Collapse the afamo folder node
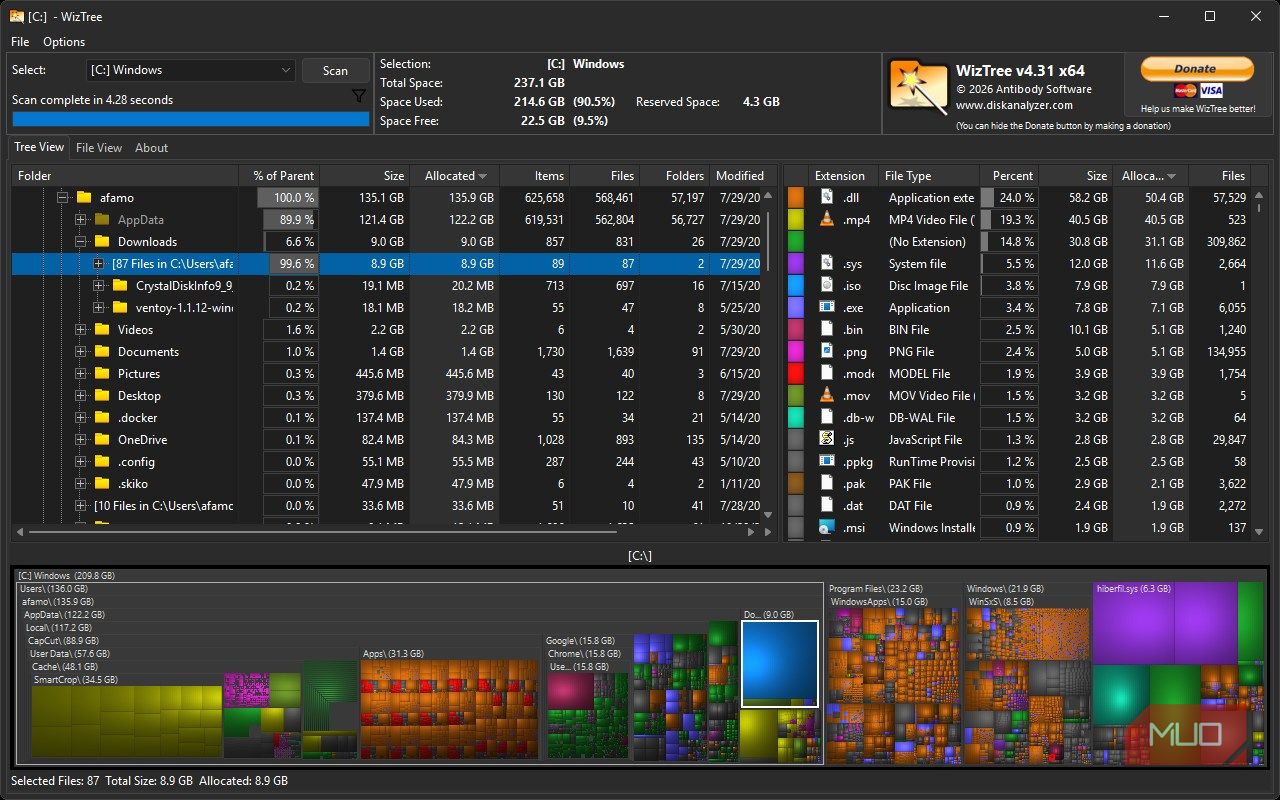1280x800 pixels. [62, 198]
